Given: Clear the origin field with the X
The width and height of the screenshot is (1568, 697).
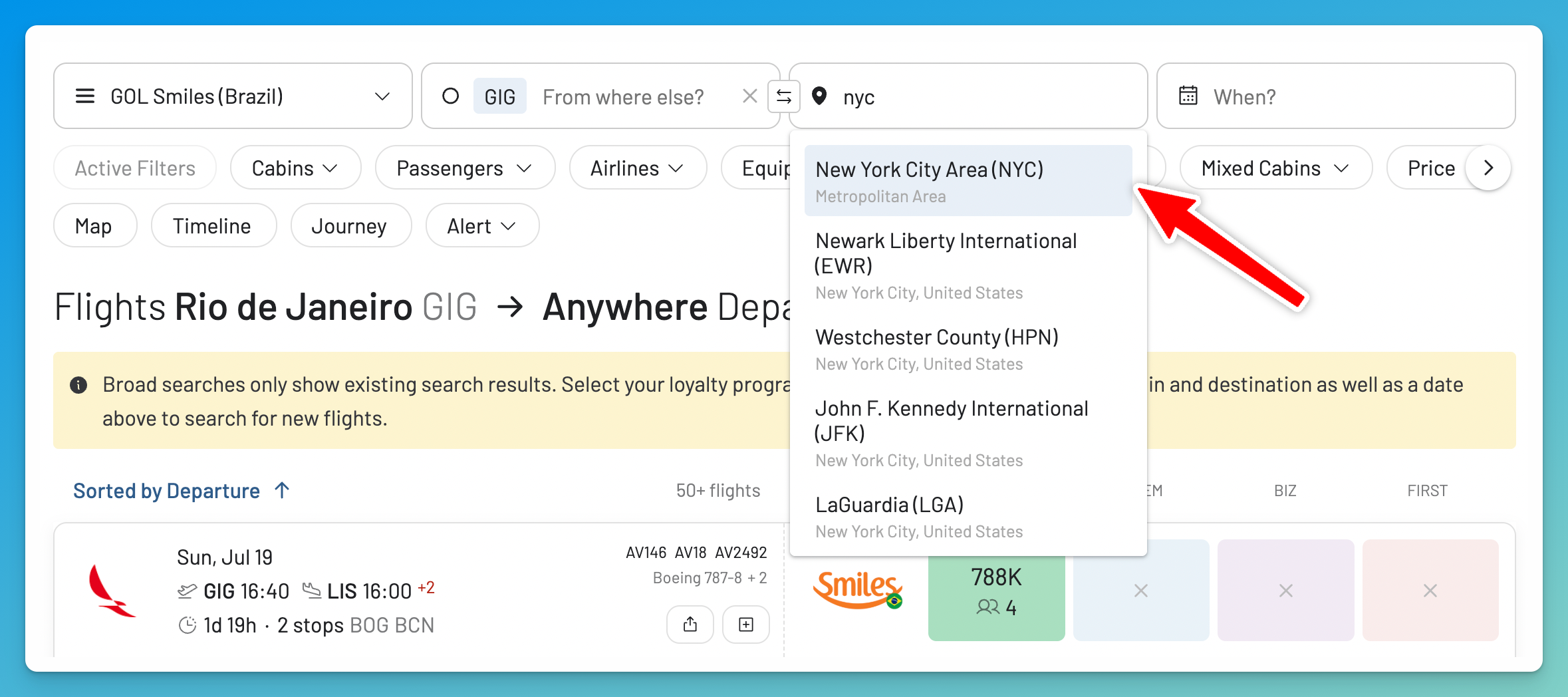Looking at the screenshot, I should click(x=749, y=96).
